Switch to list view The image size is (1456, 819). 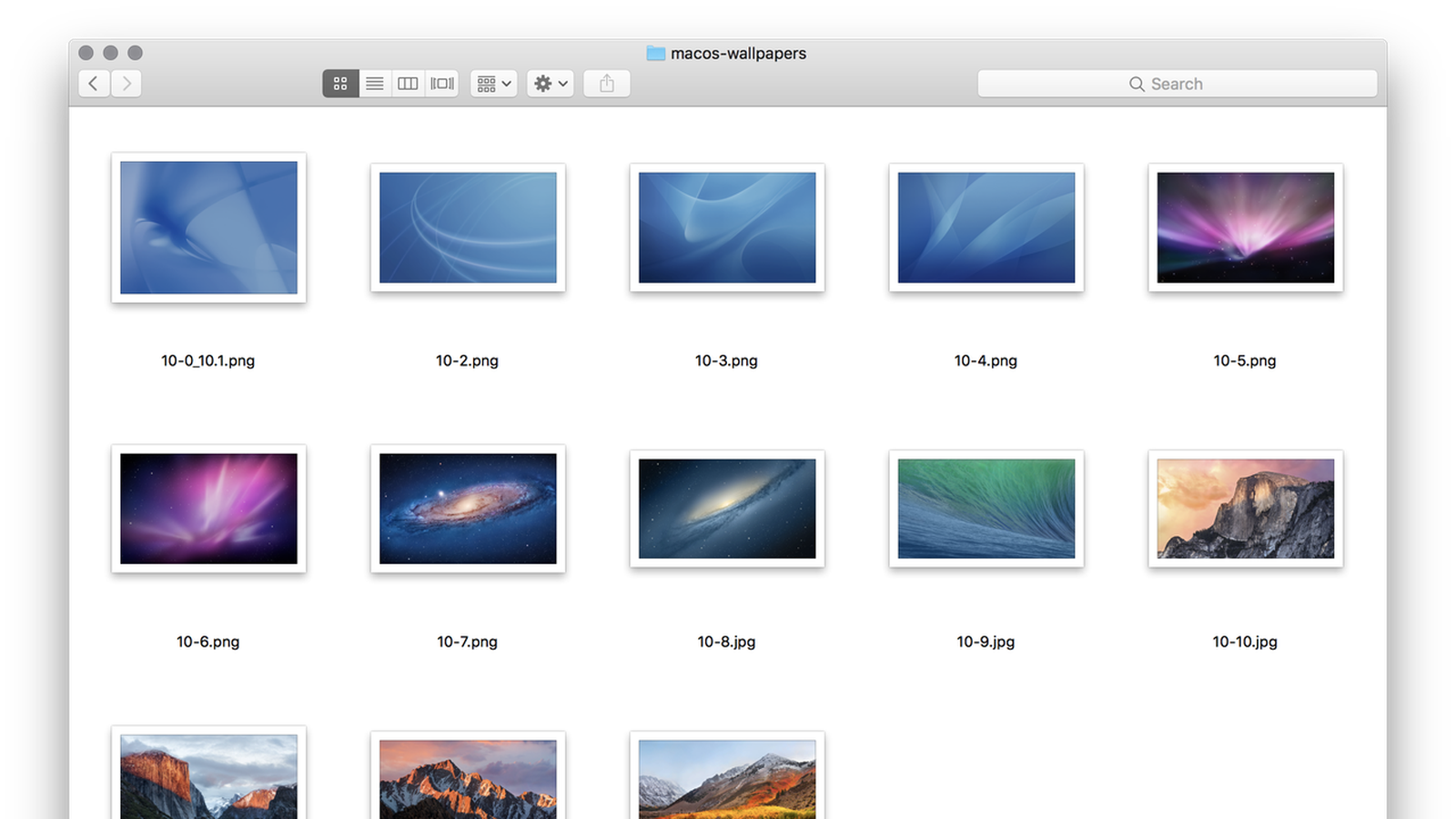(374, 83)
